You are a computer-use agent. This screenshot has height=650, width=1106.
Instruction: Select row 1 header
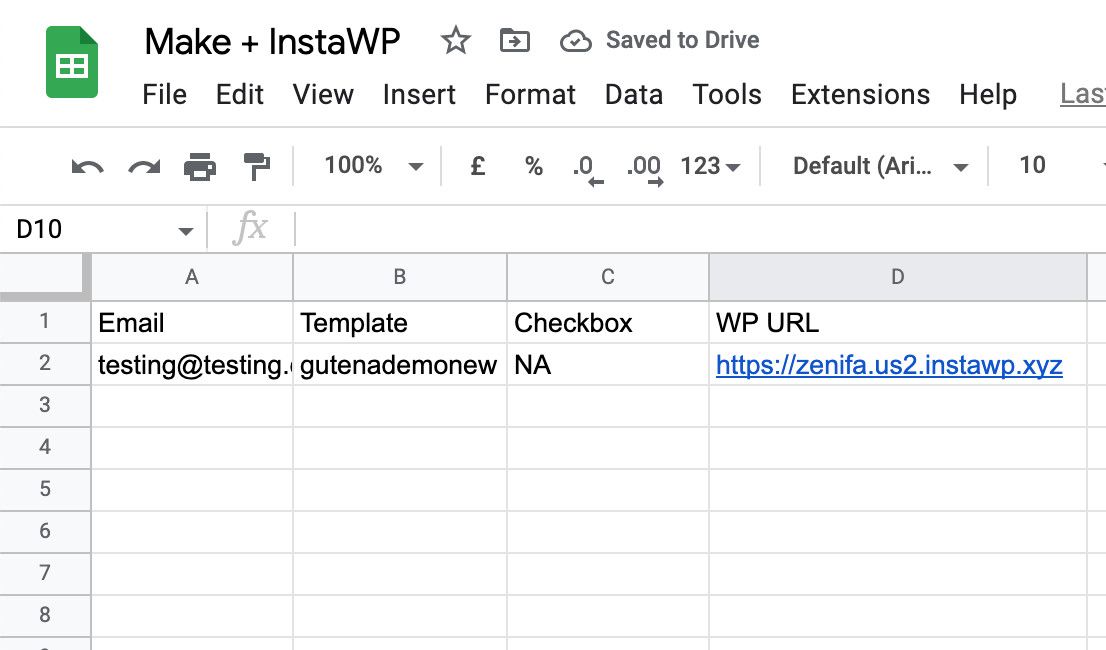(x=45, y=321)
